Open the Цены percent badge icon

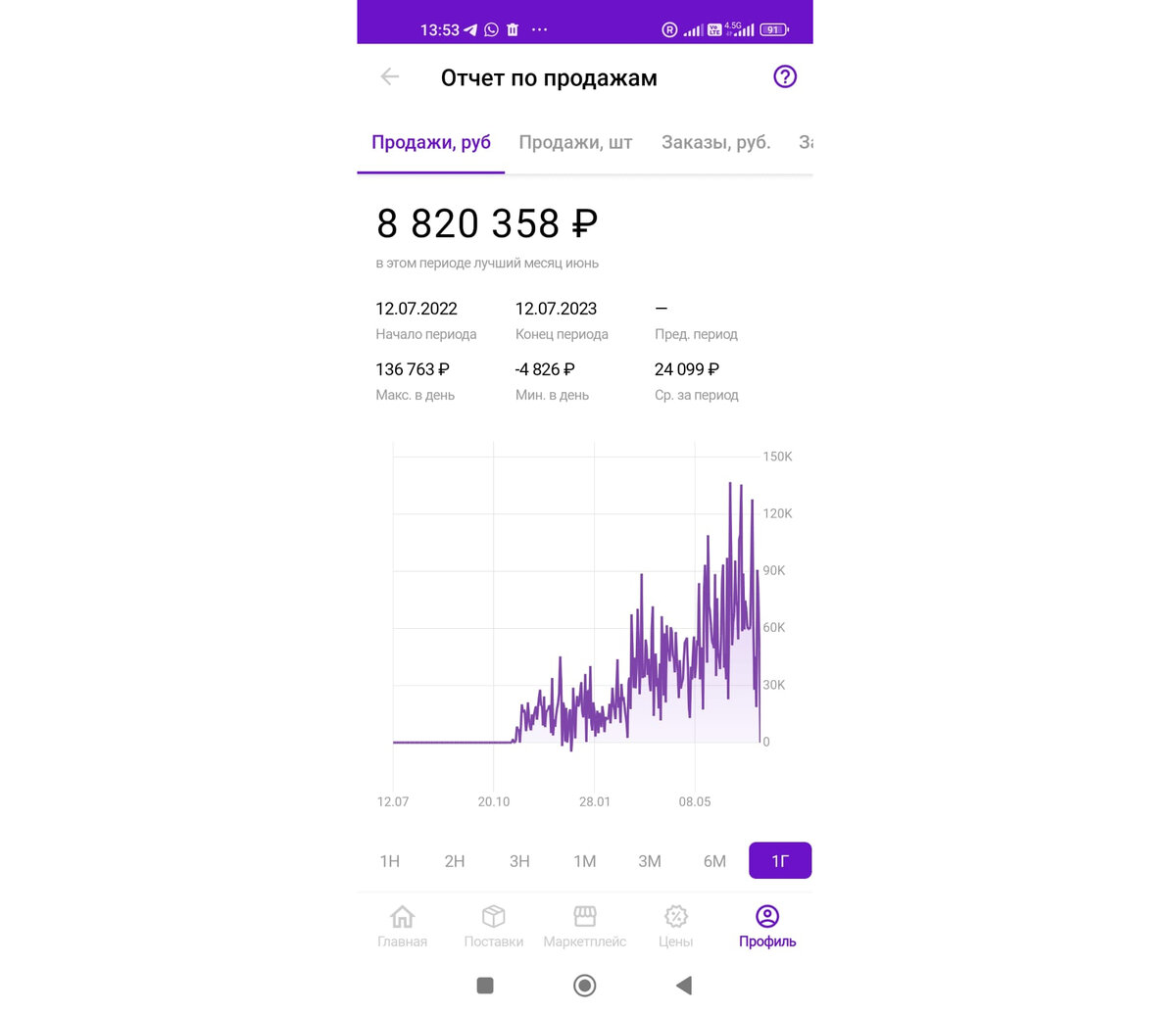point(675,916)
